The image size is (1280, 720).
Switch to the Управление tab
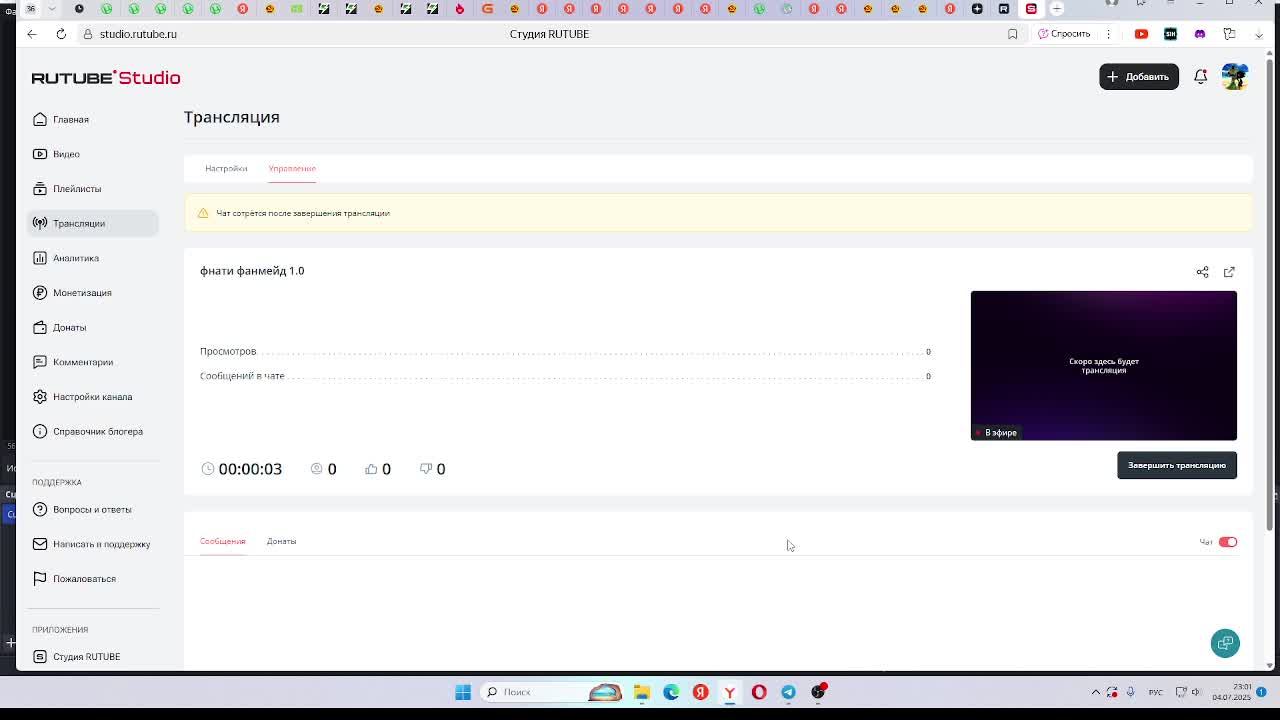[x=292, y=168]
